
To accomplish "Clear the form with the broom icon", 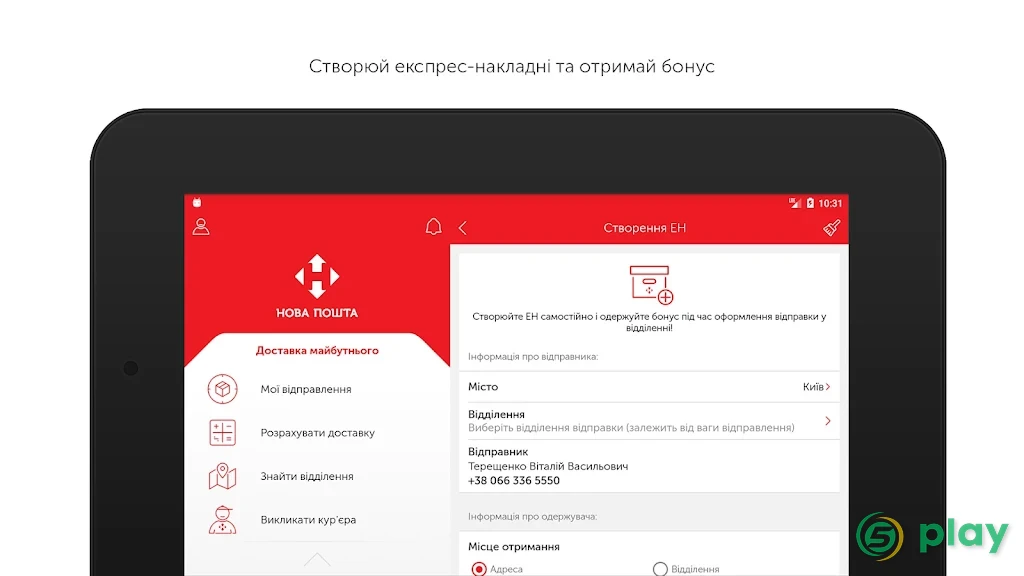I will point(831,227).
